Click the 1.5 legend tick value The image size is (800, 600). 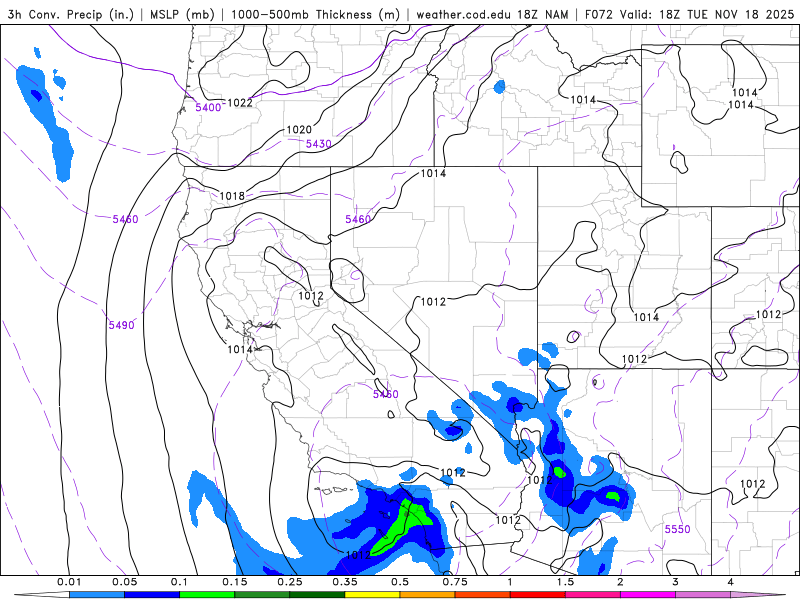565,582
